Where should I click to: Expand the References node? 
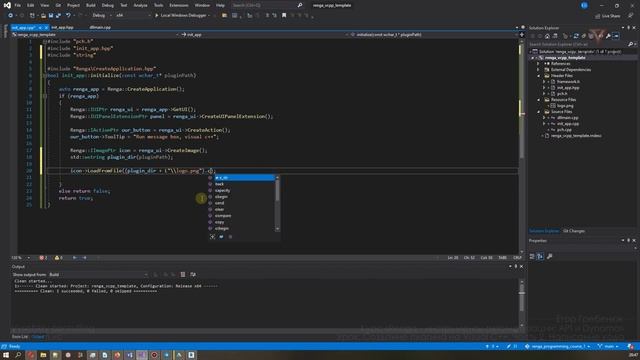point(538,64)
